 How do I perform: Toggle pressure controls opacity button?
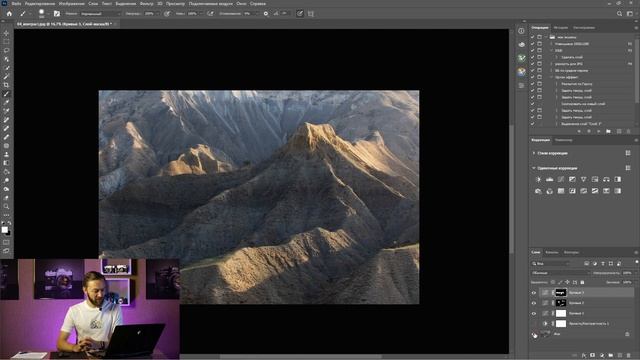pyautogui.click(x=167, y=13)
